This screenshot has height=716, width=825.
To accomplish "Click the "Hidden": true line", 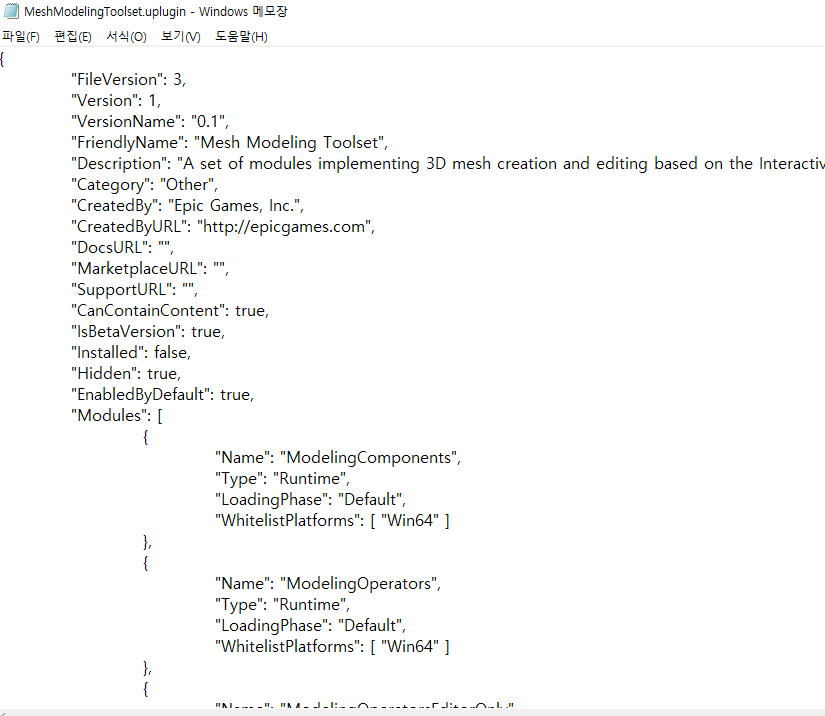I will (x=126, y=374).
